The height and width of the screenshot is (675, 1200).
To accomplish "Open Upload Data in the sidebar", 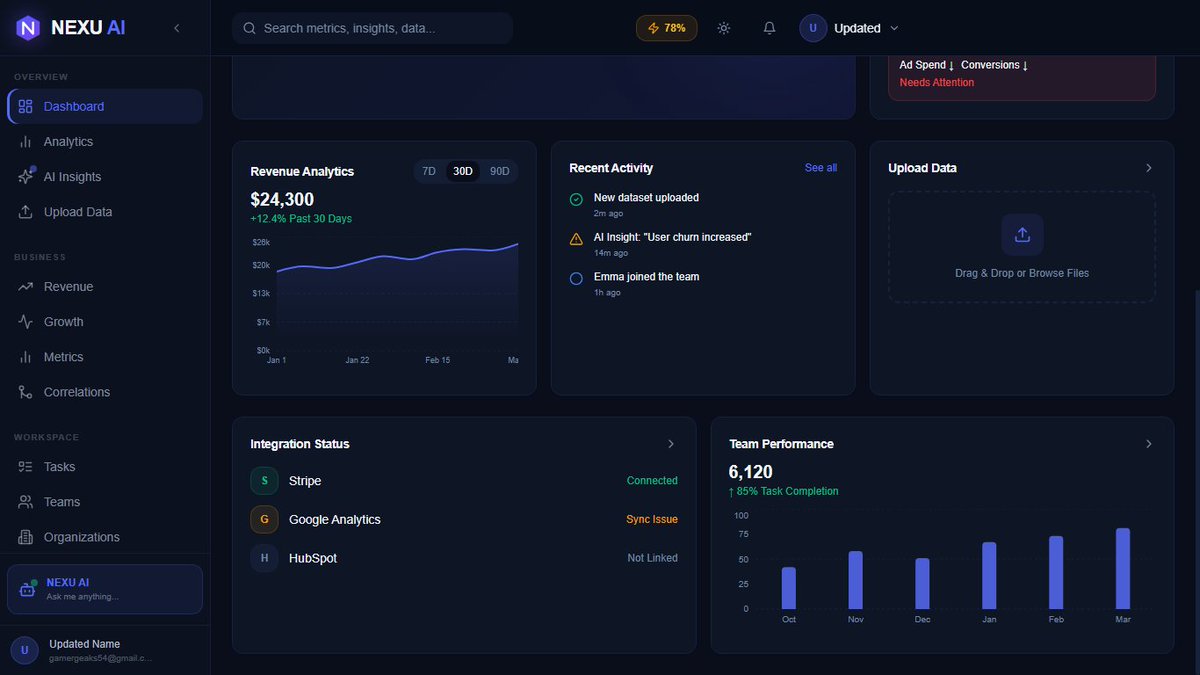I will 105,212.
